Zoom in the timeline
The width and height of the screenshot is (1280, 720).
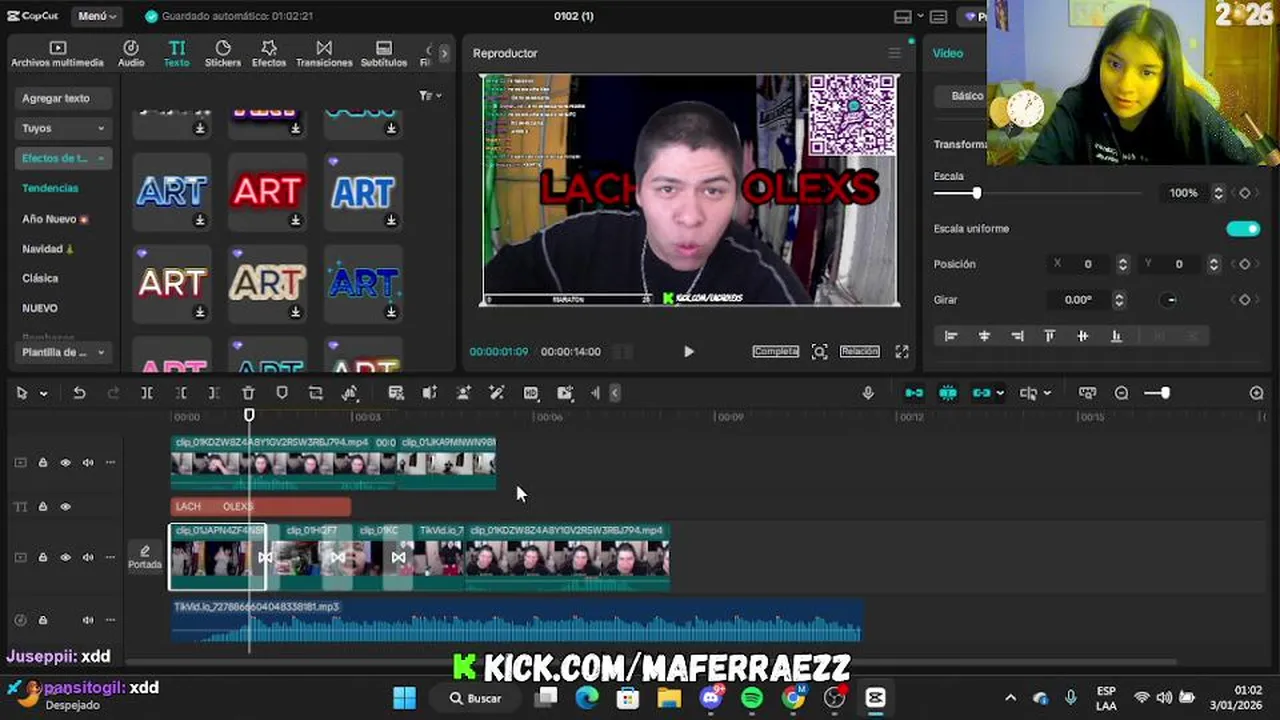1257,393
